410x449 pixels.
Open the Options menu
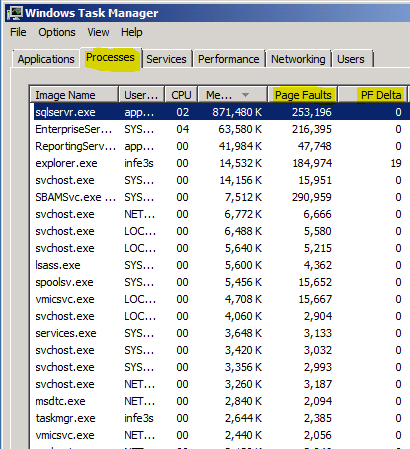(57, 32)
